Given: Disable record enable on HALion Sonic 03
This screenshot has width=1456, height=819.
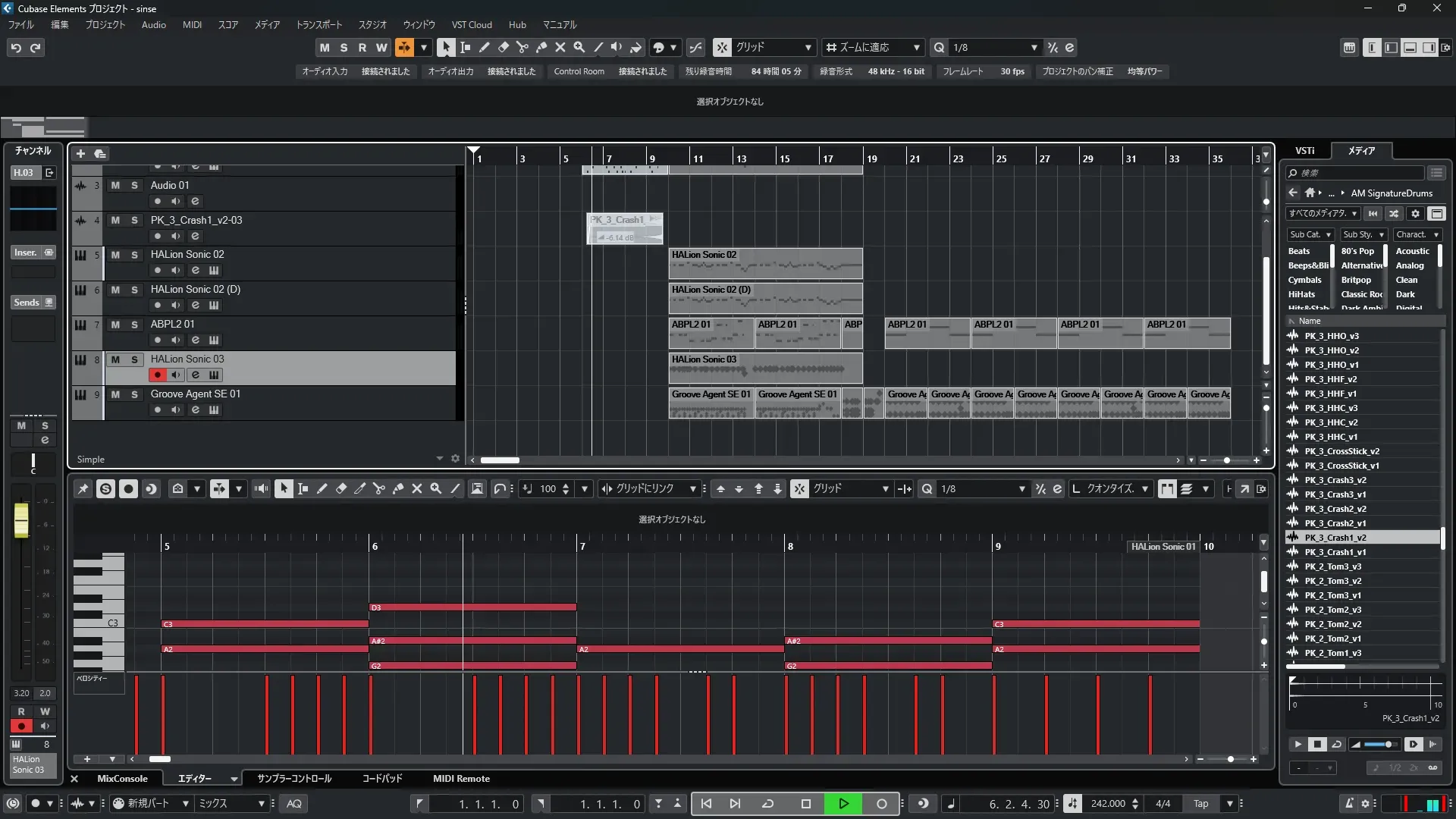Looking at the screenshot, I should (158, 375).
